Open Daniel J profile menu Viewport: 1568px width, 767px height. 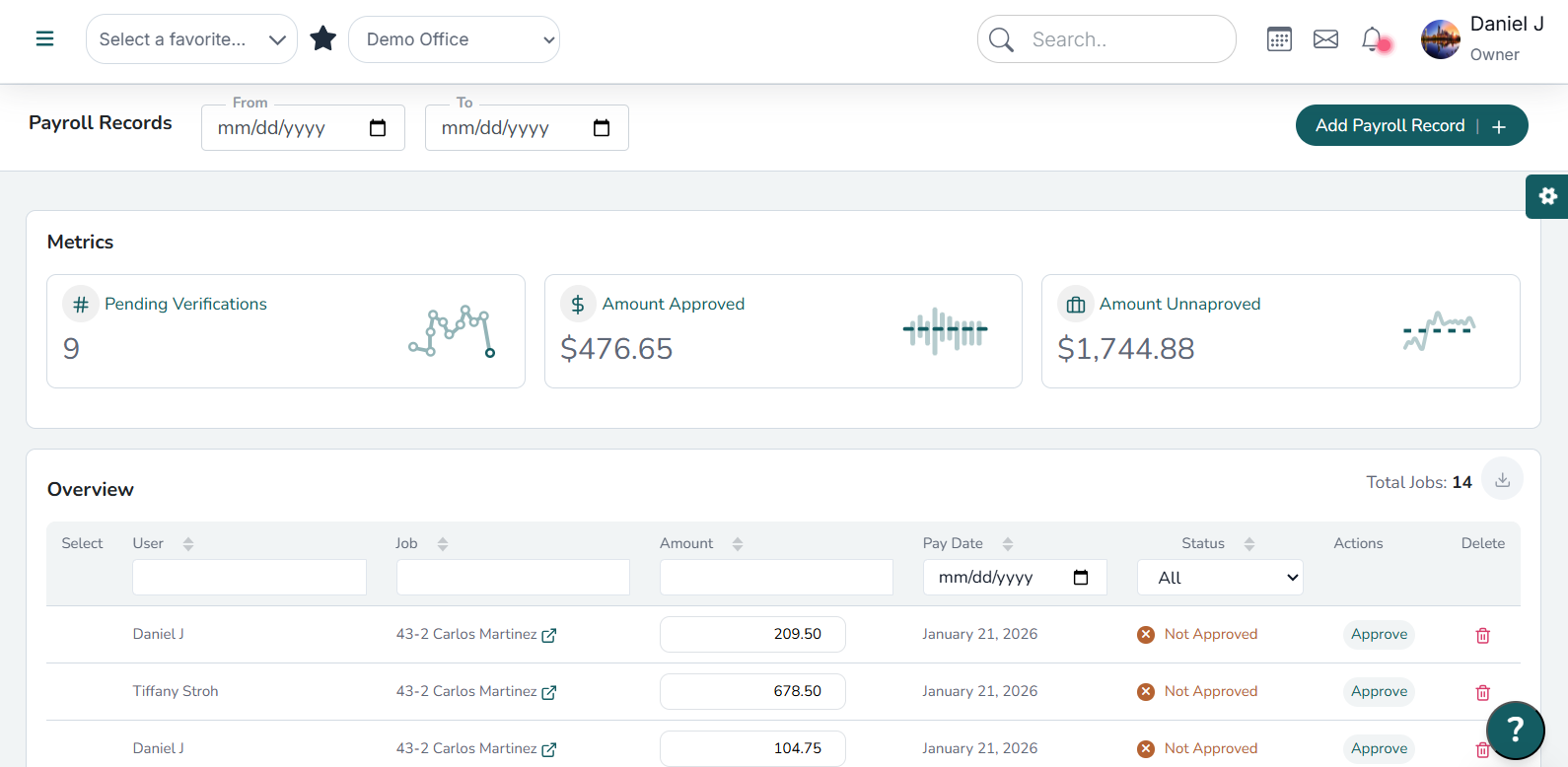click(1482, 39)
